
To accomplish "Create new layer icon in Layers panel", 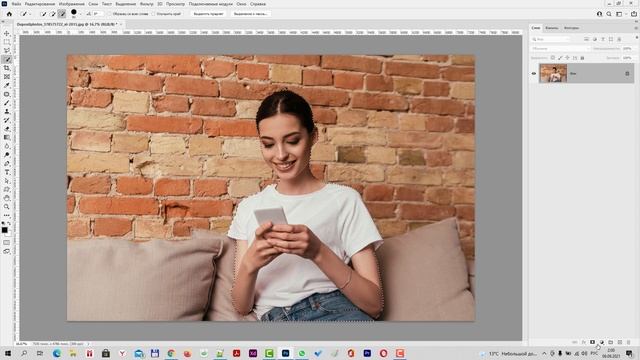I will (x=620, y=342).
